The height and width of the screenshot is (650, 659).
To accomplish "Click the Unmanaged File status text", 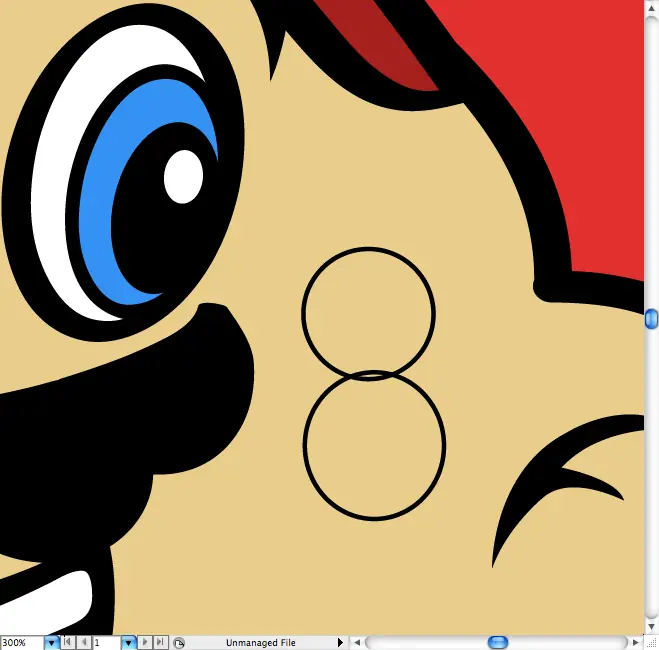I will click(261, 643).
